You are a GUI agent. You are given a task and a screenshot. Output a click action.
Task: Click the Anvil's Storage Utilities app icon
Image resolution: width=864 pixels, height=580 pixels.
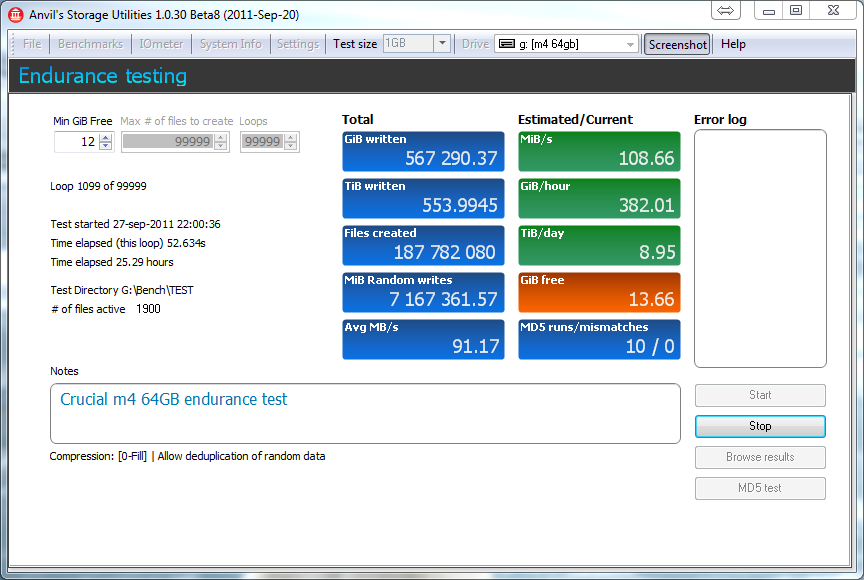click(15, 15)
